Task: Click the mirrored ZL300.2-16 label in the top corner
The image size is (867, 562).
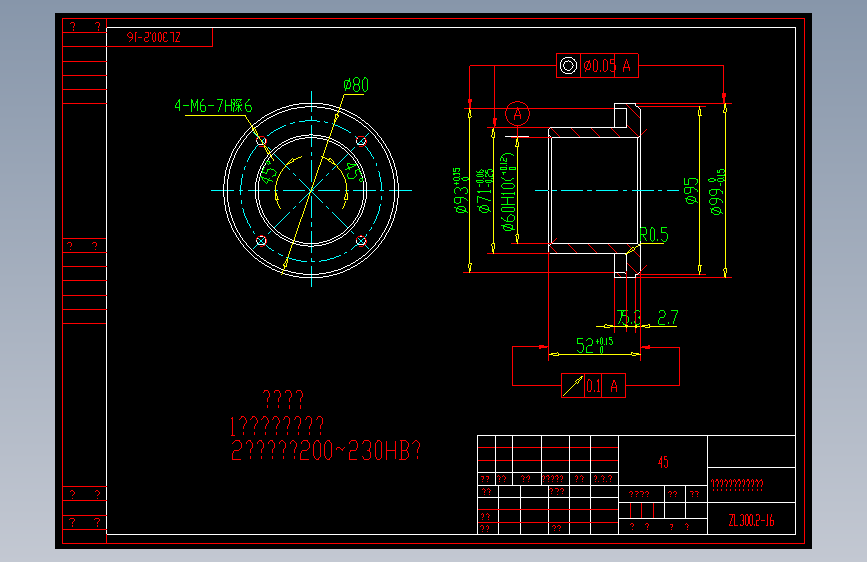Action: tap(154, 37)
